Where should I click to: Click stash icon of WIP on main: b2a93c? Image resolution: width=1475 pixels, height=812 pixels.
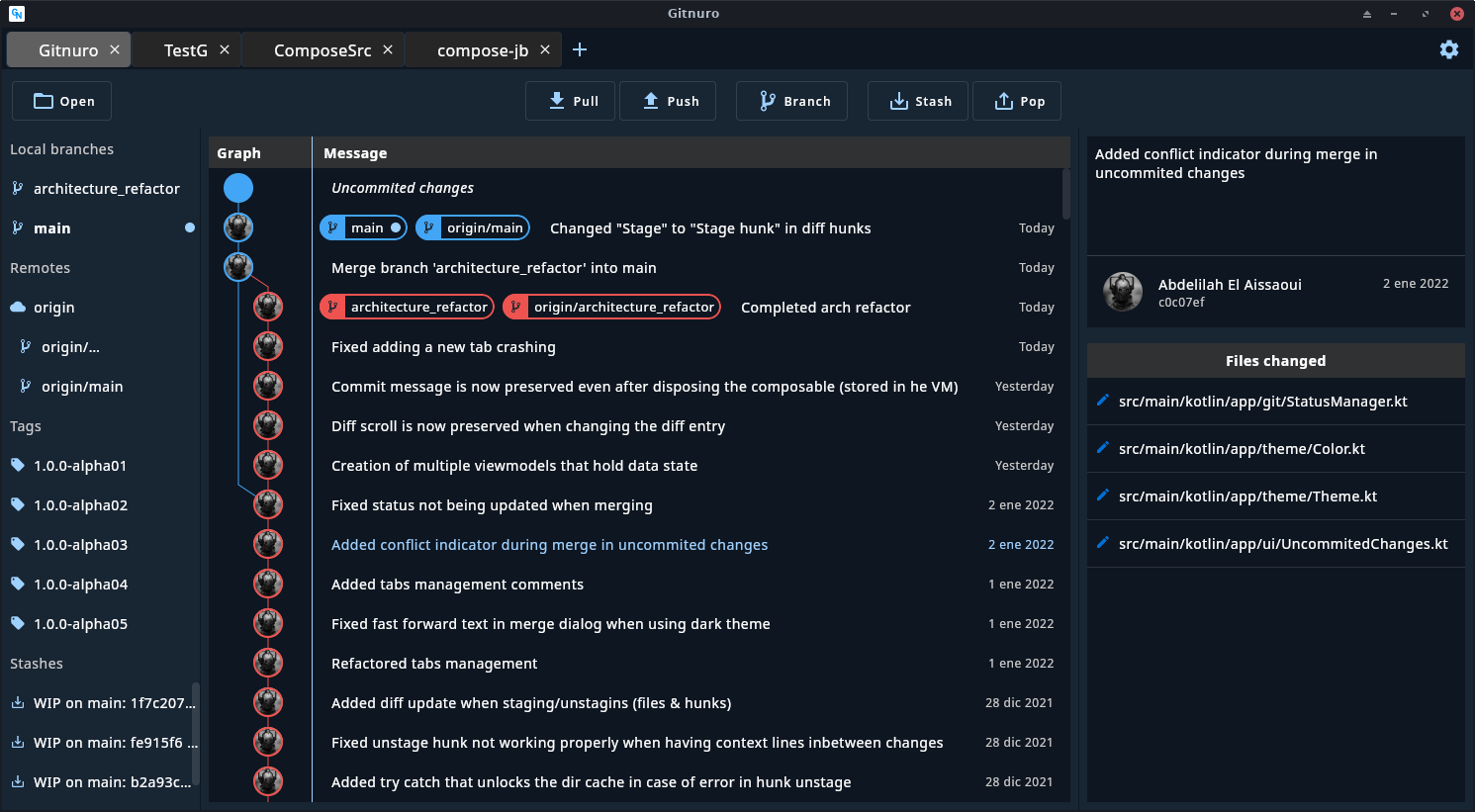18,782
